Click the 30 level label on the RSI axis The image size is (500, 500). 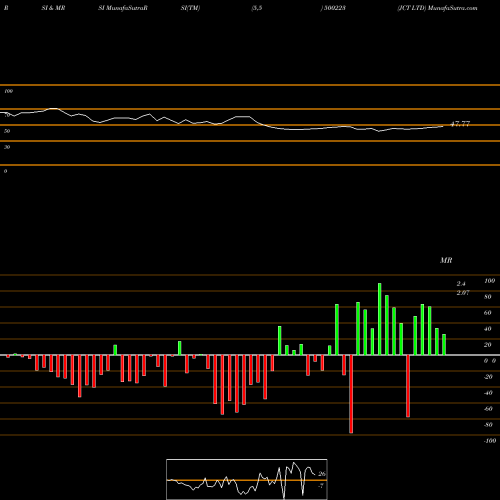point(7,147)
